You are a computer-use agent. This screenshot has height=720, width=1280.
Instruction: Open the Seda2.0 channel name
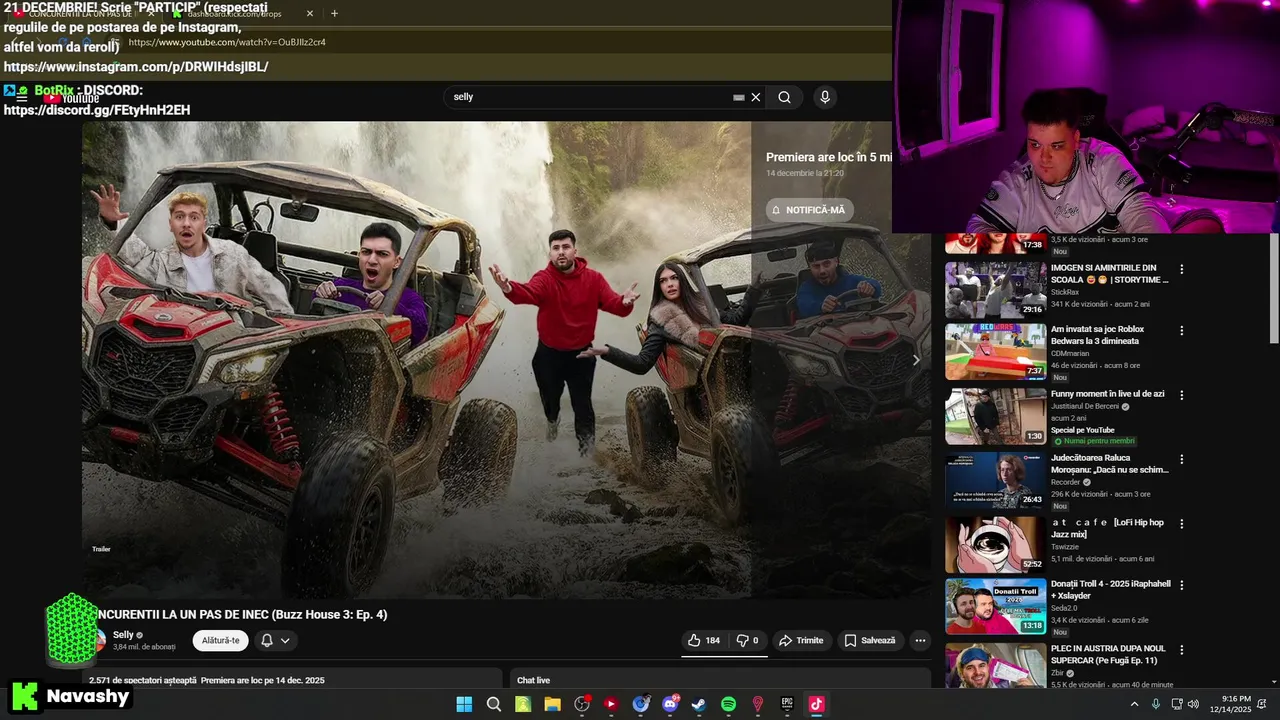click(x=1066, y=607)
